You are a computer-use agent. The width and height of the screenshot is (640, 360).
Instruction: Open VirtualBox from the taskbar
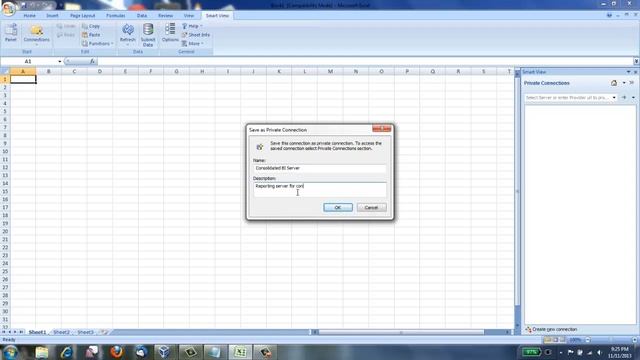pyautogui.click(x=164, y=352)
